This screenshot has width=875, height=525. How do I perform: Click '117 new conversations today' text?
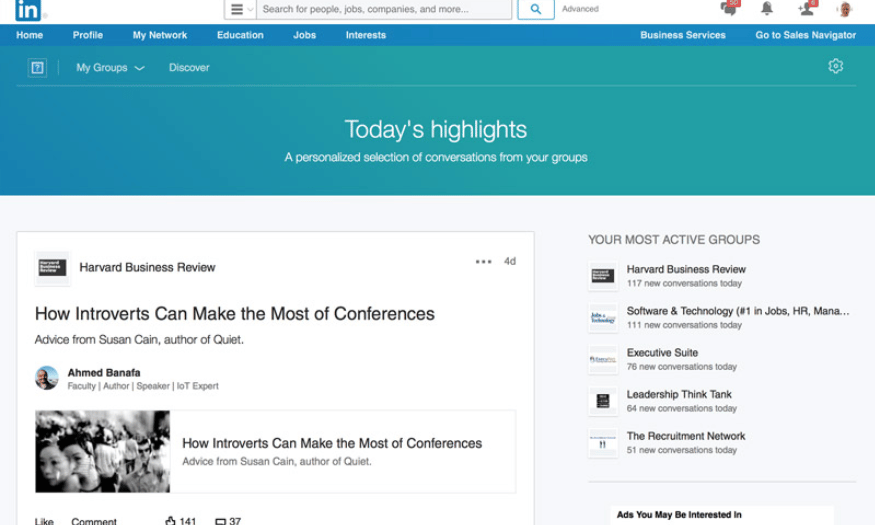pos(684,283)
